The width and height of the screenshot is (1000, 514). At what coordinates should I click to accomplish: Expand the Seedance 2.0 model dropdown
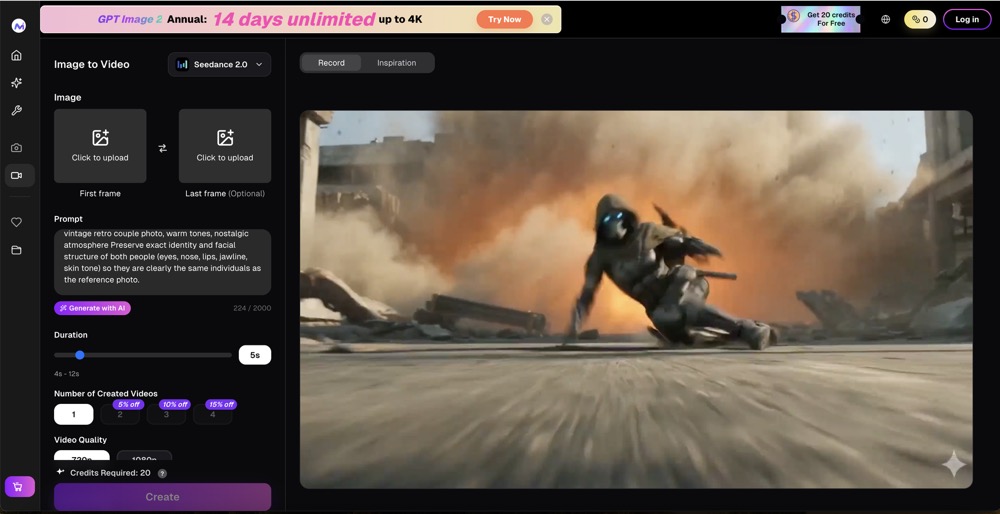[x=219, y=64]
